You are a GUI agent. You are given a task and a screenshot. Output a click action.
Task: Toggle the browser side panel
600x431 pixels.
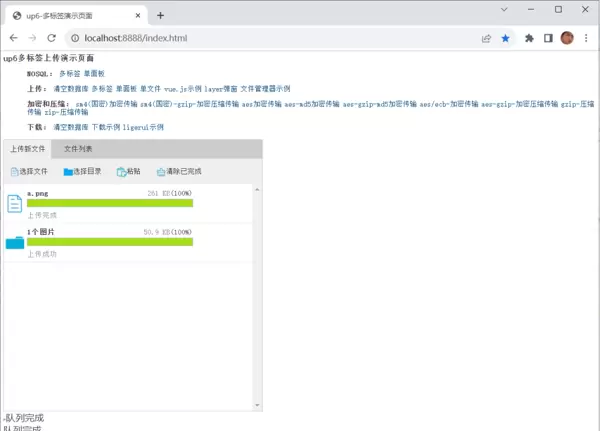(548, 38)
